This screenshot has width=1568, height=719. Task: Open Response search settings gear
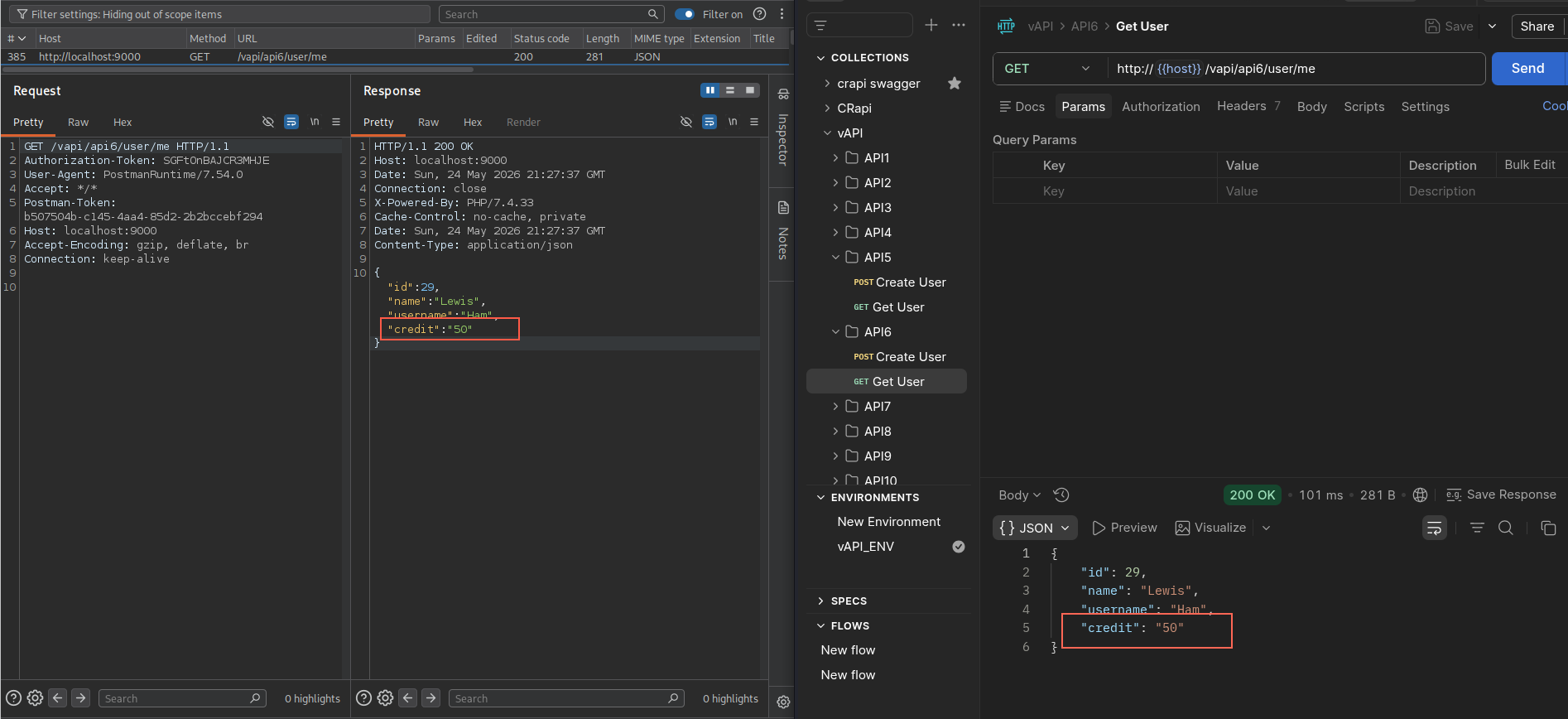pyautogui.click(x=385, y=698)
